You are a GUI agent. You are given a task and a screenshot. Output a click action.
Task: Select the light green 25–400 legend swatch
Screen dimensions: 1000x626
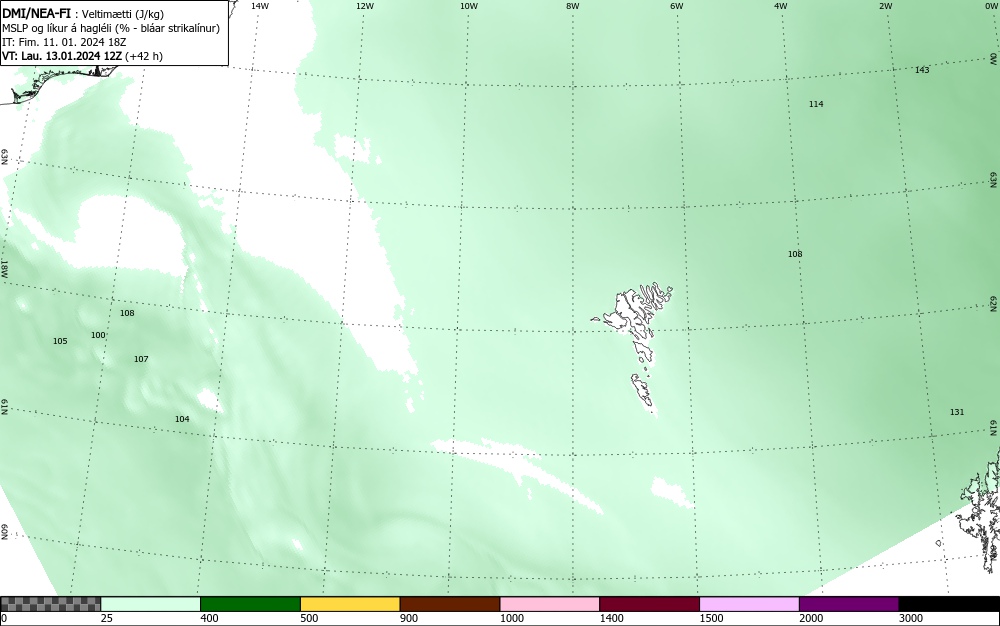tap(151, 604)
